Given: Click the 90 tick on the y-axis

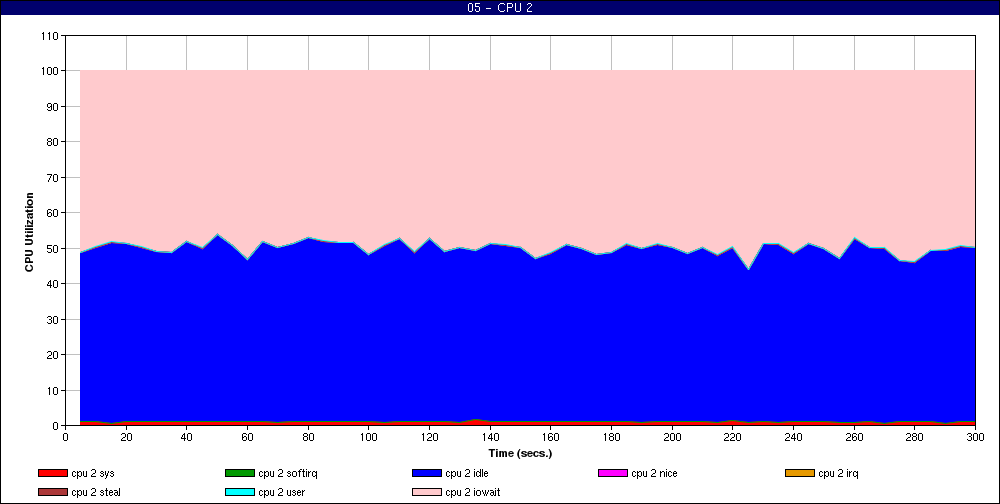Looking at the screenshot, I should point(52,107).
